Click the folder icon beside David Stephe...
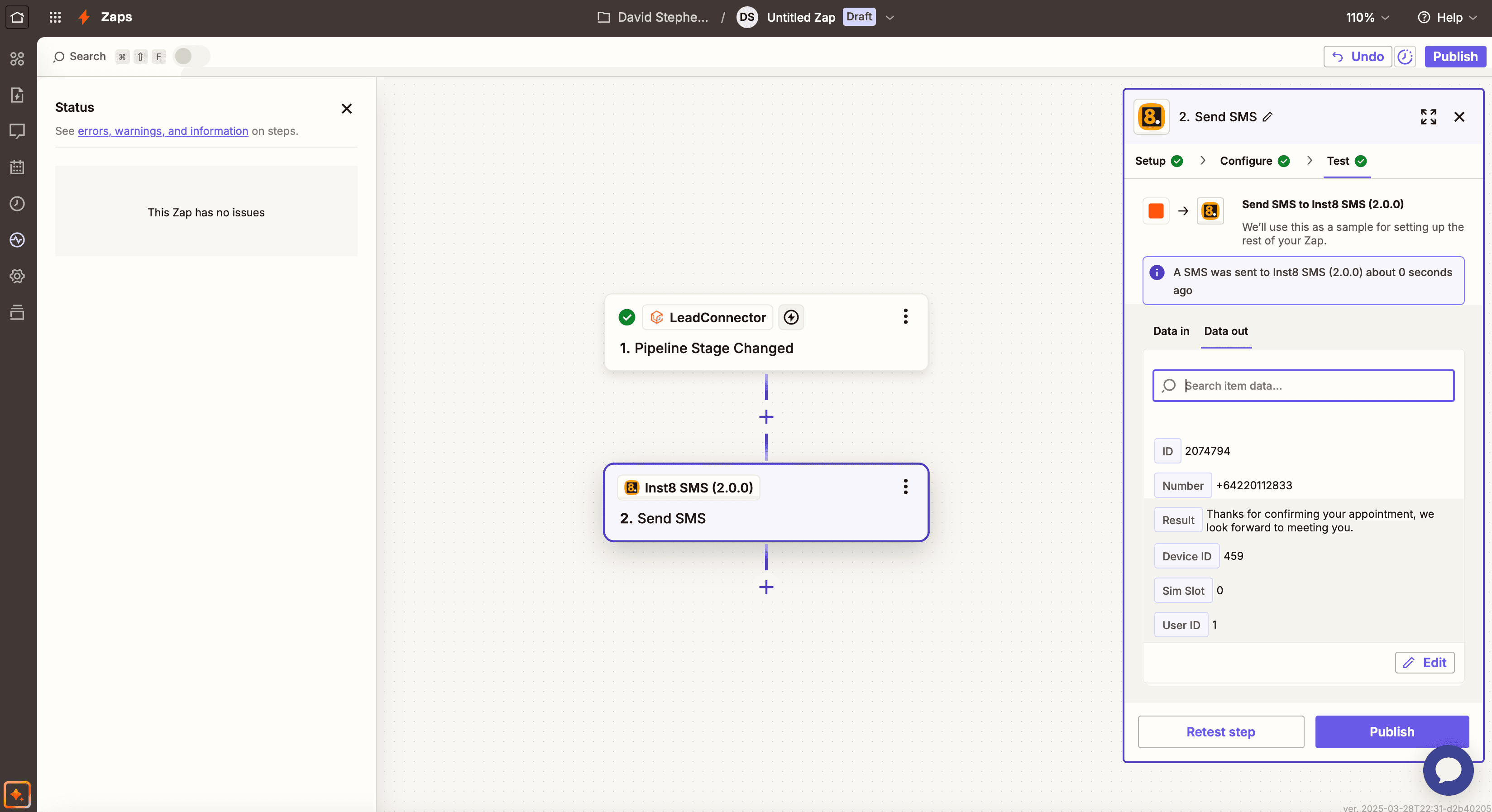 (x=603, y=17)
